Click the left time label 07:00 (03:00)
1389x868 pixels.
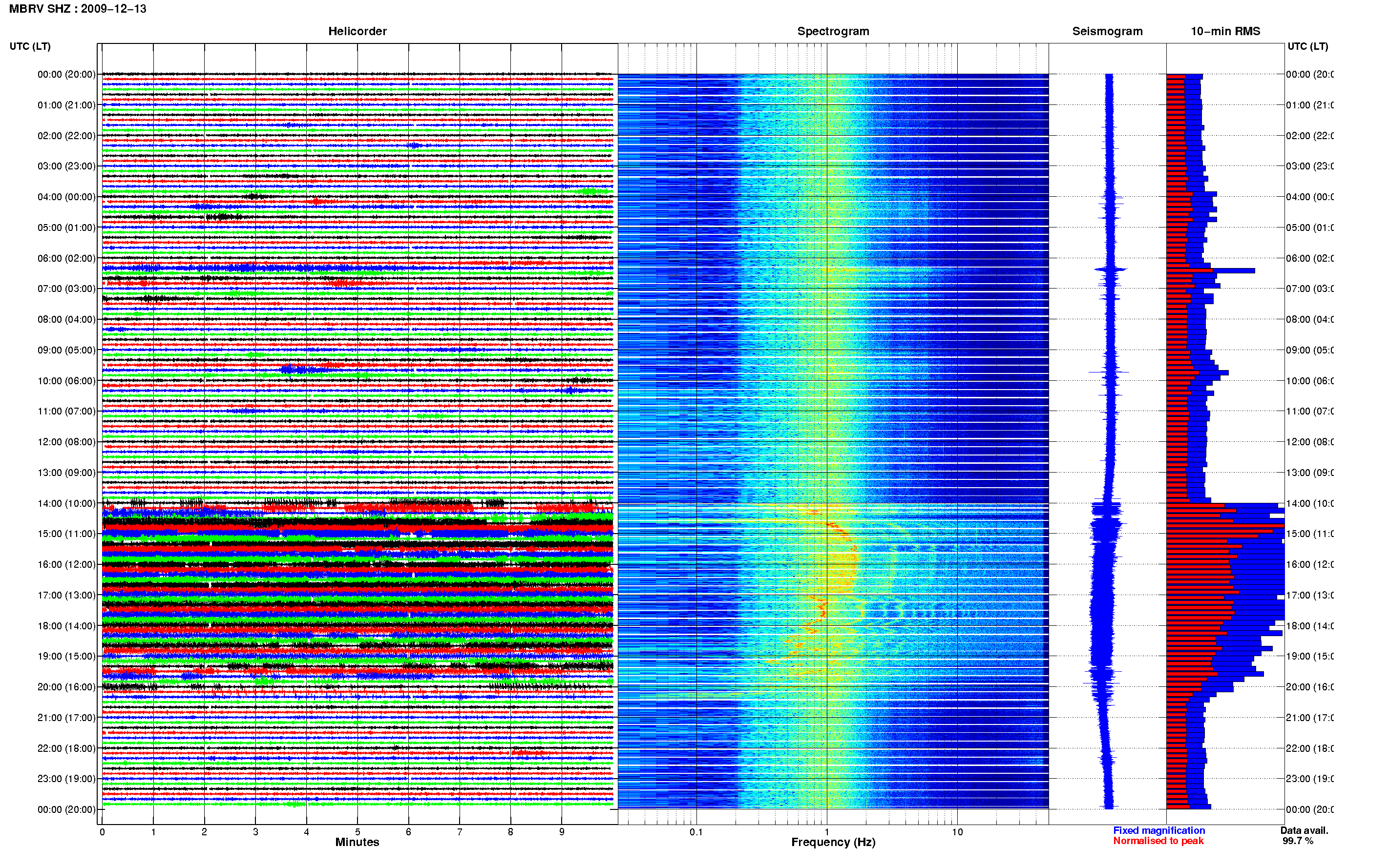coord(66,288)
